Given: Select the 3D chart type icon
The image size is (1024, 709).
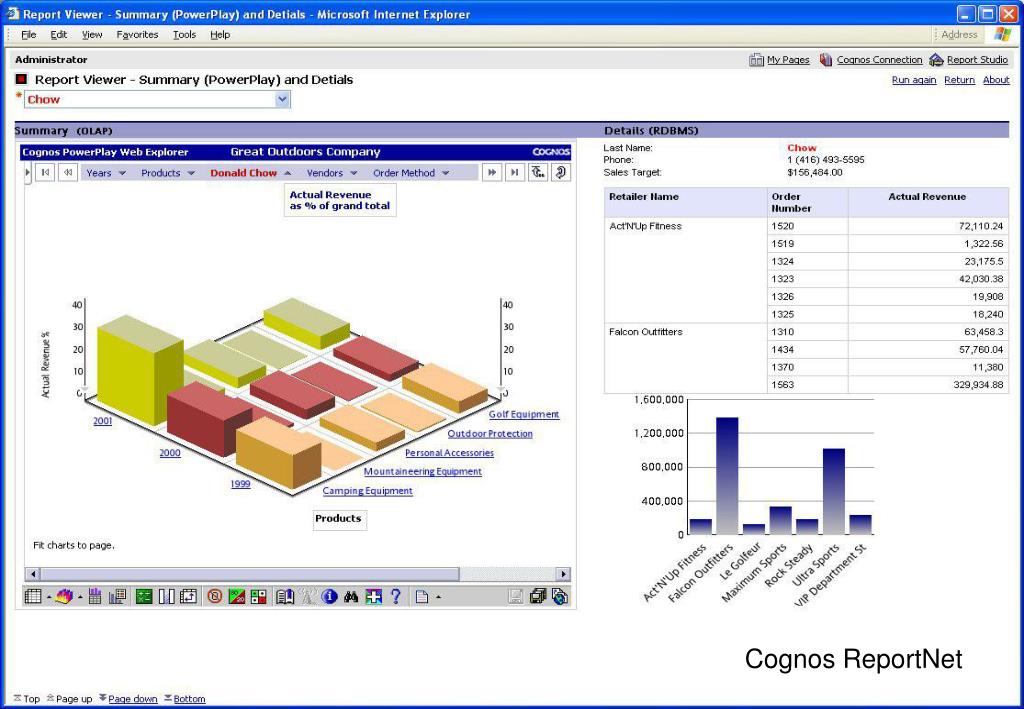Looking at the screenshot, I should coord(64,596).
